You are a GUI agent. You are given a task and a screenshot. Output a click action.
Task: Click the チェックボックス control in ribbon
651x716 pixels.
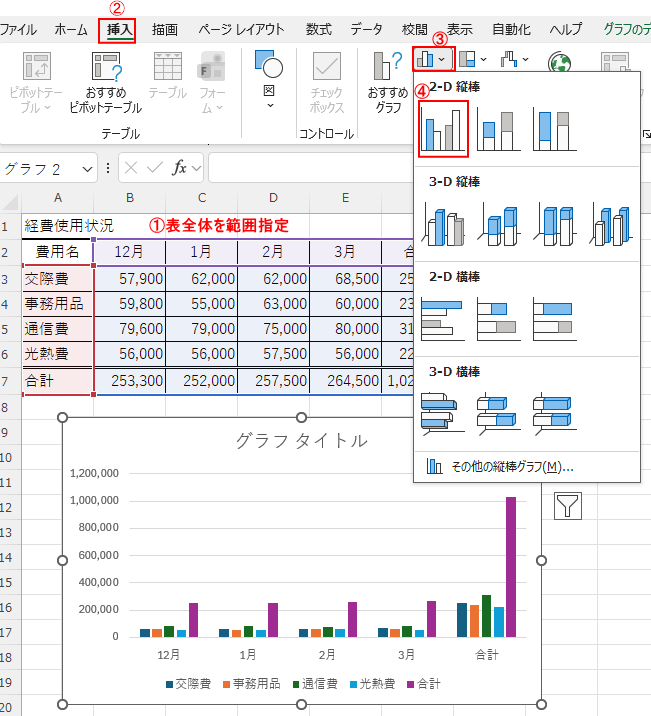pyautogui.click(x=326, y=82)
